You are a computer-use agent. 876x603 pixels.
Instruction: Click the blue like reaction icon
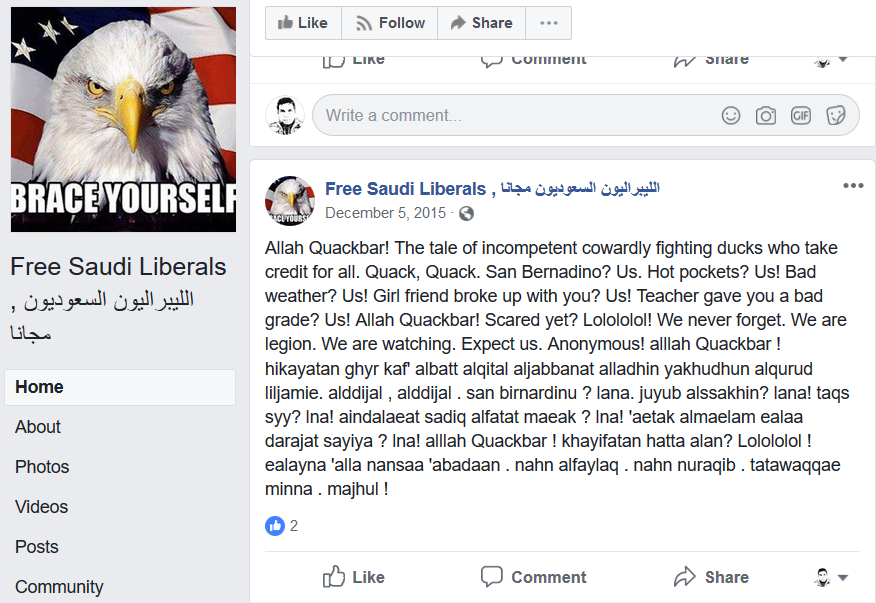tap(275, 526)
